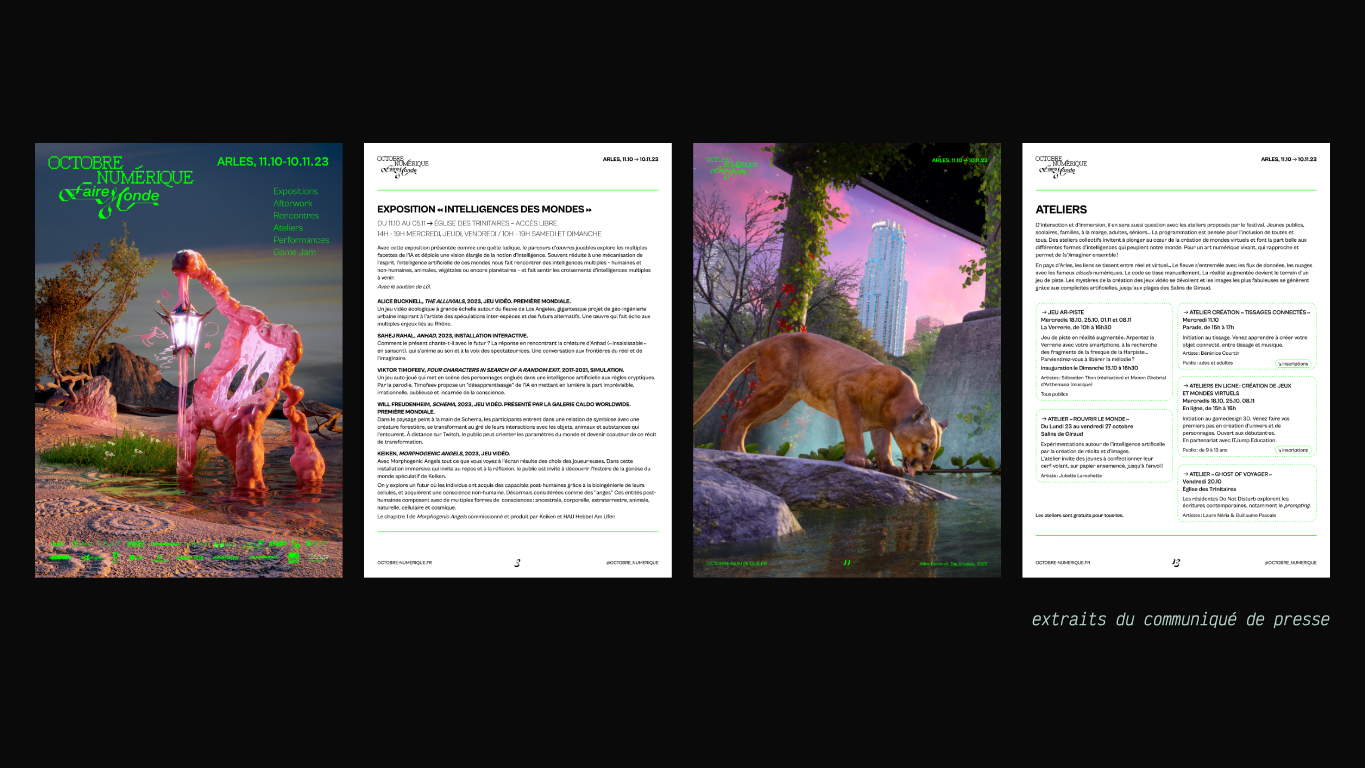This screenshot has width=1365, height=768.
Task: Click 'Game Jam' on the cover poster
Action: pyautogui.click(x=293, y=252)
